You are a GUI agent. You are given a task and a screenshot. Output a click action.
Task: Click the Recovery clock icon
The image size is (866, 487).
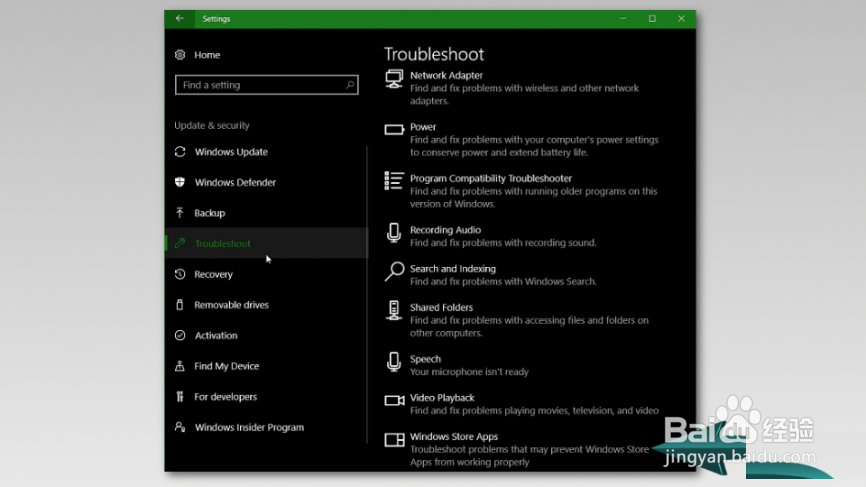click(180, 274)
